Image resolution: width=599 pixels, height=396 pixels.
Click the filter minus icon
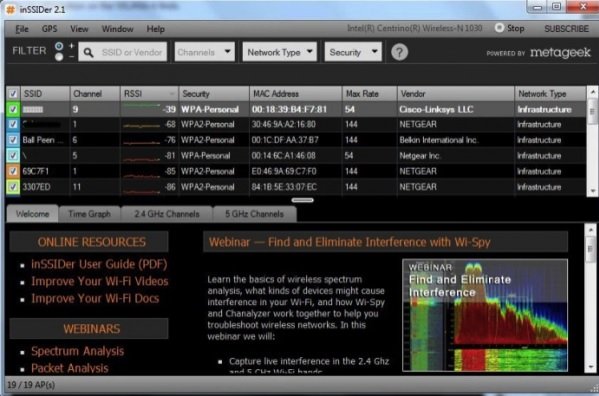(x=71, y=57)
